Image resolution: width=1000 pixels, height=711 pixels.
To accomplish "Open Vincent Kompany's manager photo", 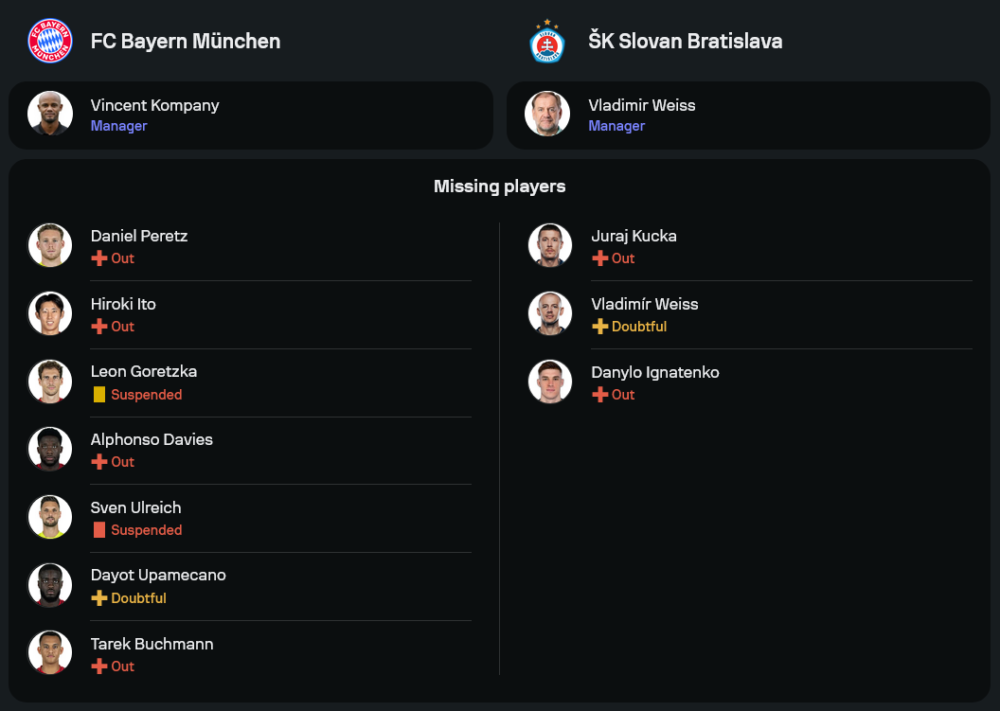I will pos(50,114).
